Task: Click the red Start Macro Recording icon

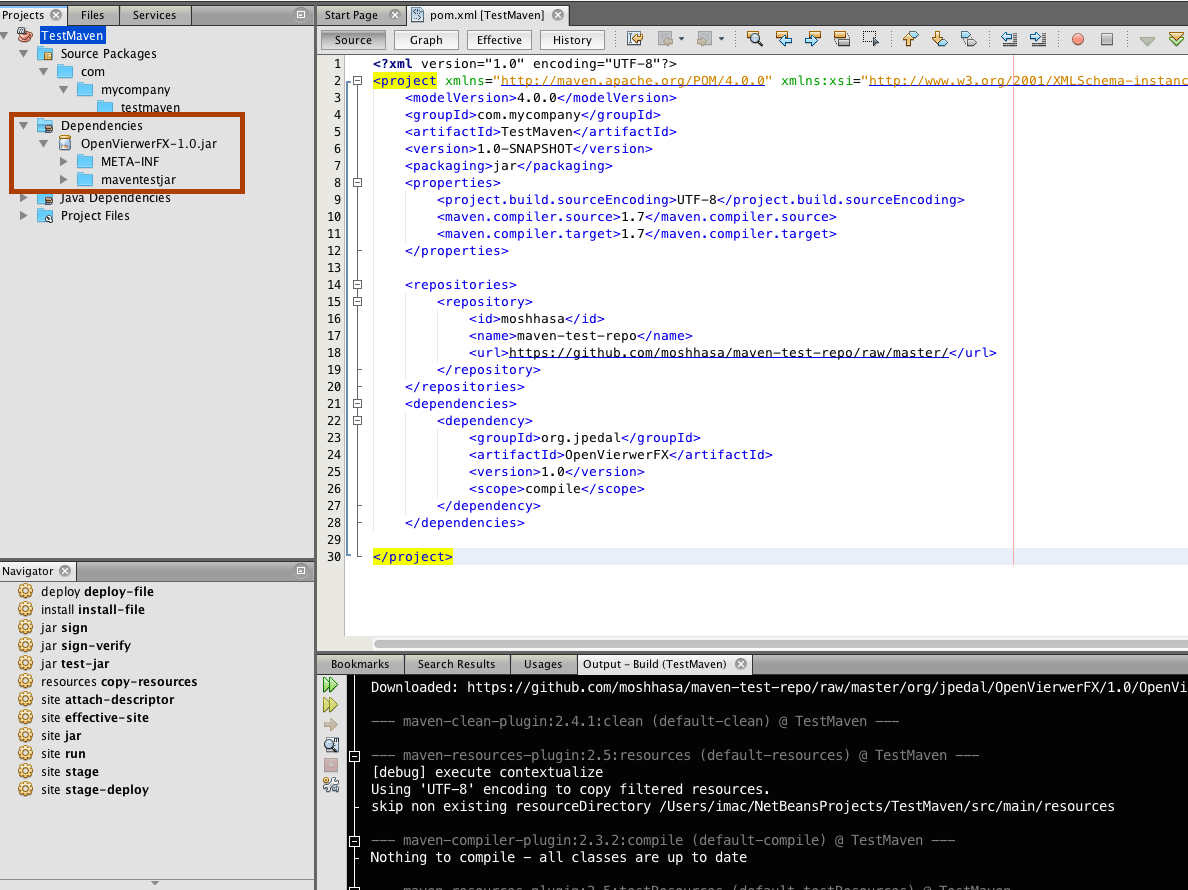Action: (x=1078, y=40)
